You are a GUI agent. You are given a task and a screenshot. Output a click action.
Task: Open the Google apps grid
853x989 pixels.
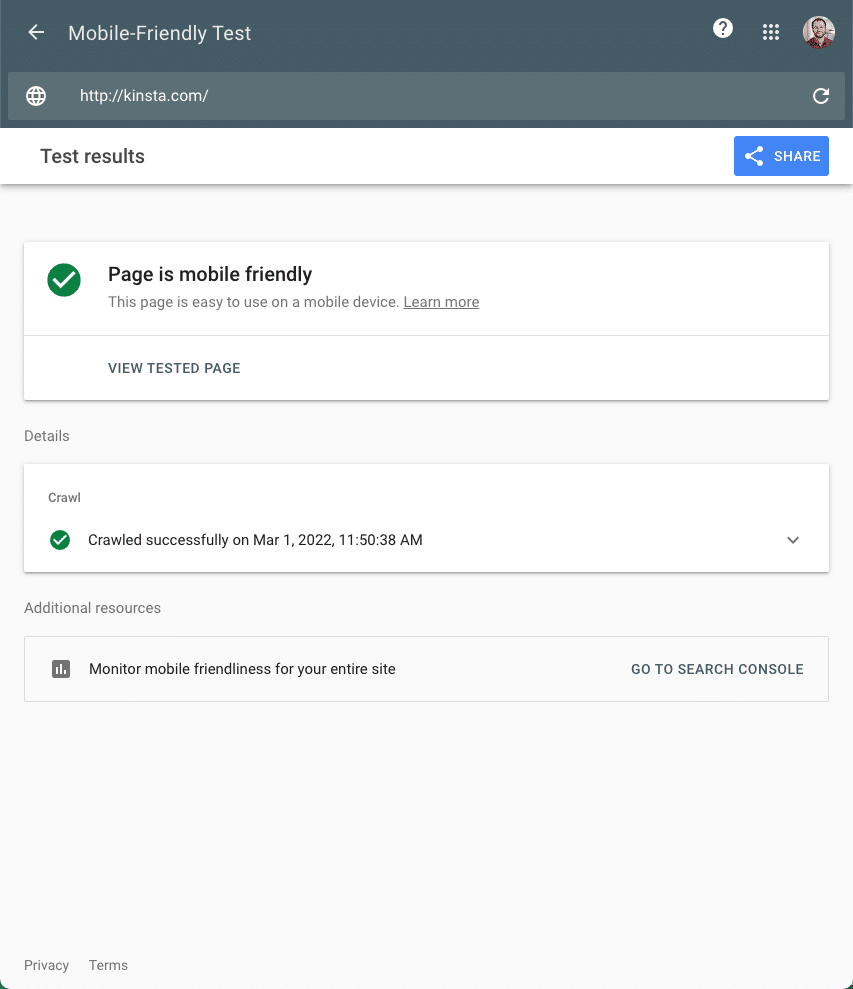tap(770, 32)
